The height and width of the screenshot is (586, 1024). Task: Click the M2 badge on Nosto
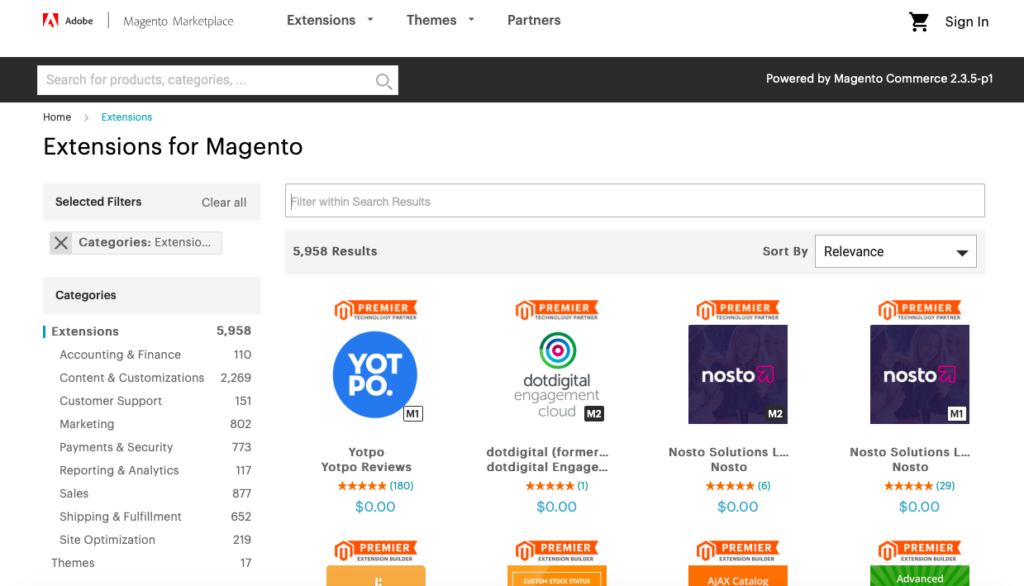(775, 414)
